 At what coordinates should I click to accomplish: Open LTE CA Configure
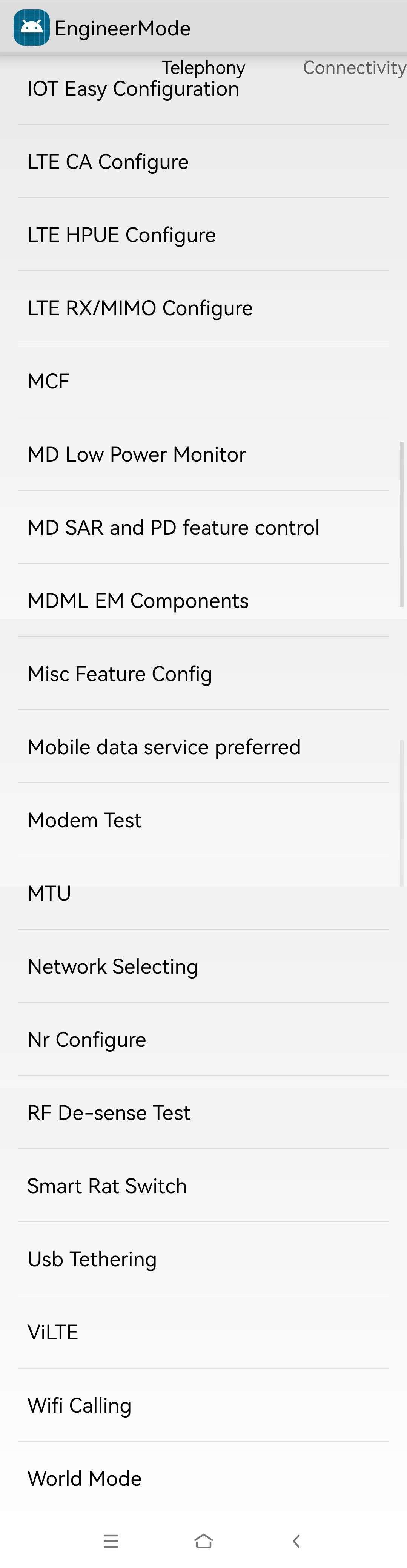pos(204,162)
